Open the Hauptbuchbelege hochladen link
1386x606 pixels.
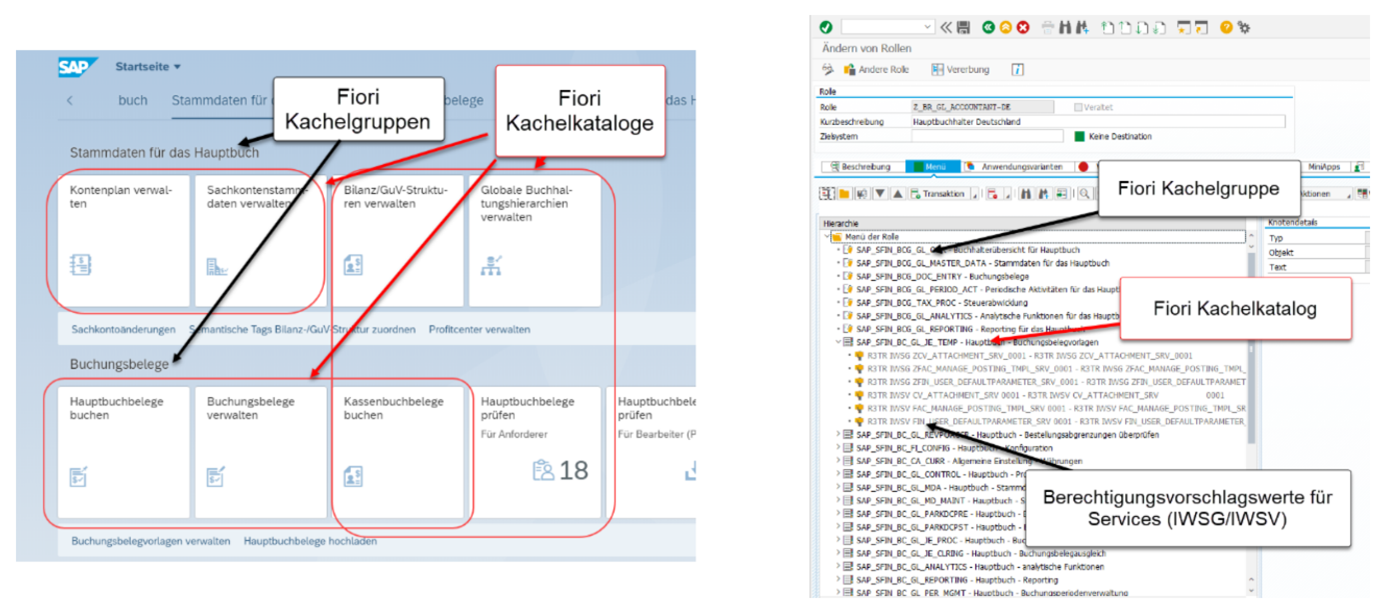pos(311,541)
